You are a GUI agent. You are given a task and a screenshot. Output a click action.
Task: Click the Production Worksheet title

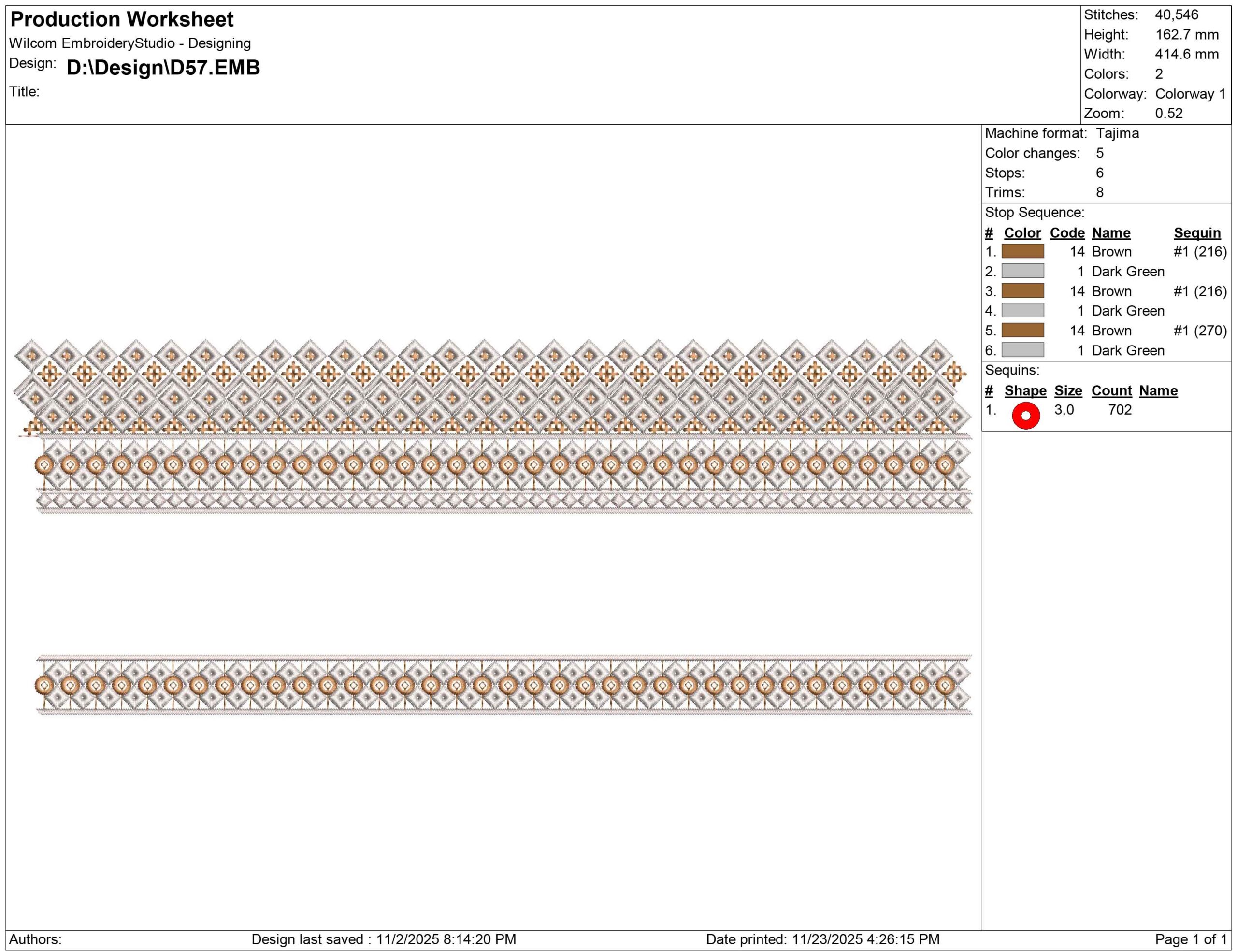(x=122, y=19)
